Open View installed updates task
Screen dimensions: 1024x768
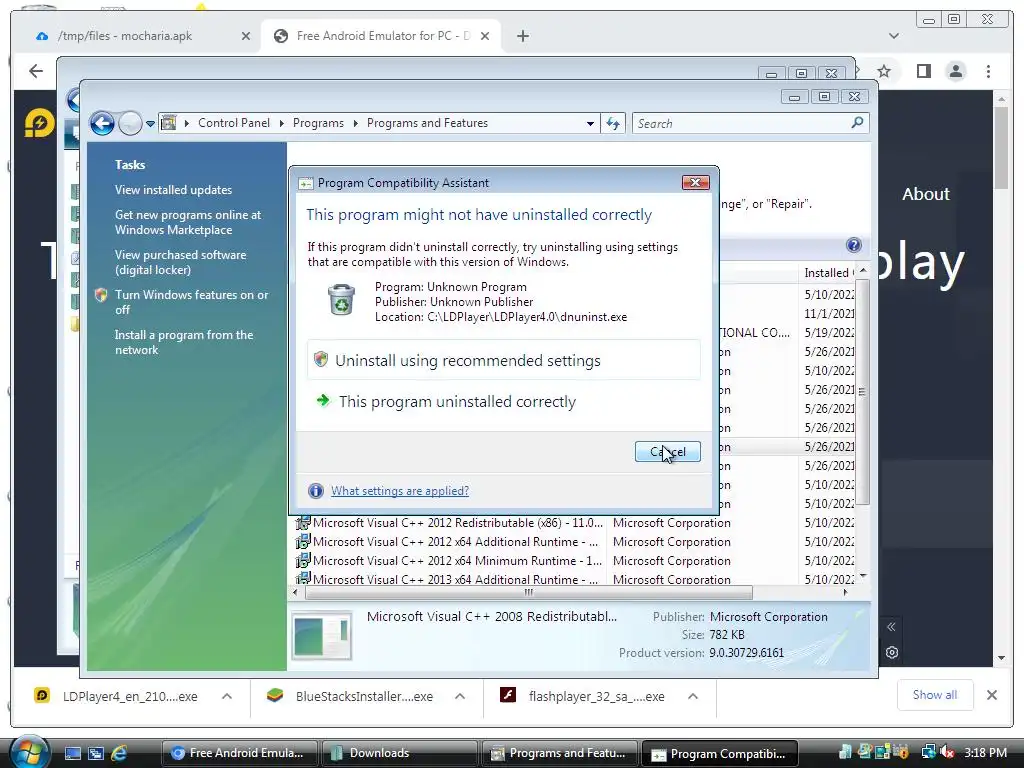pyautogui.click(x=173, y=189)
